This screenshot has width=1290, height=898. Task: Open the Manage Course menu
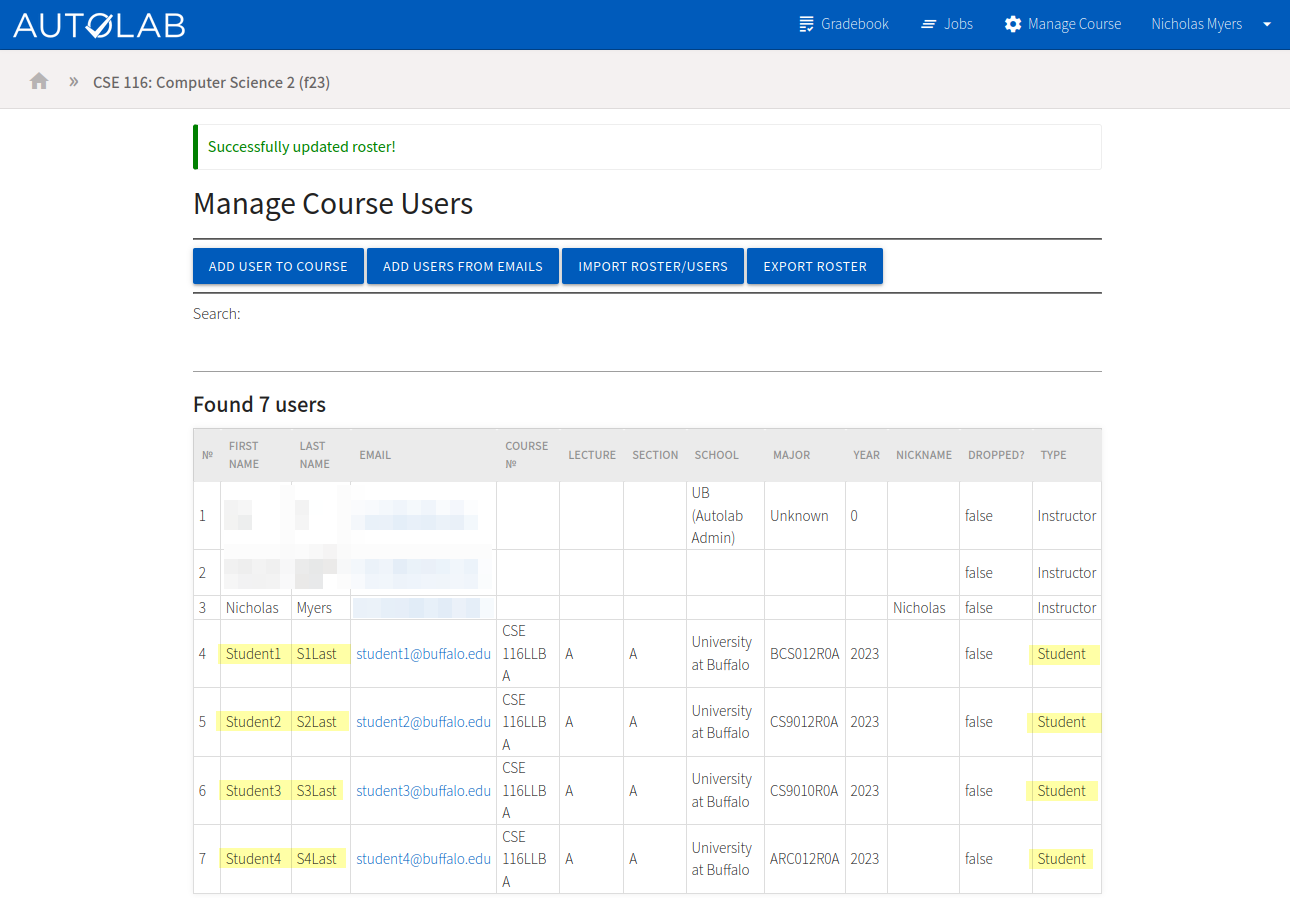point(1063,24)
